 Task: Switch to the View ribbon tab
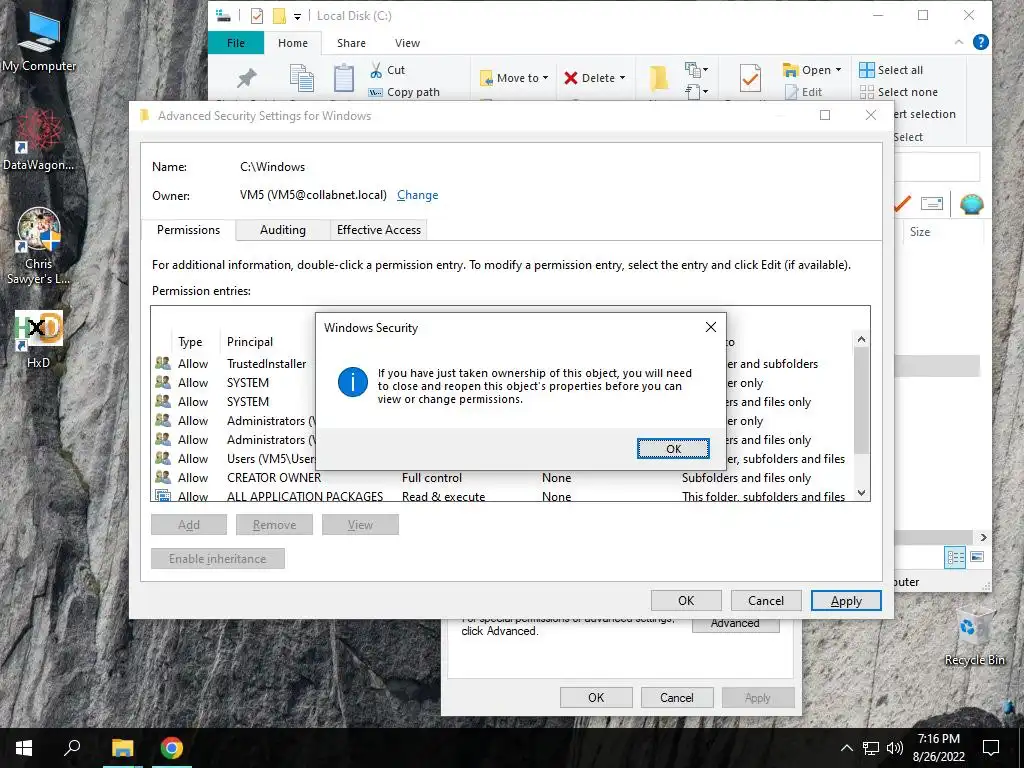(408, 43)
